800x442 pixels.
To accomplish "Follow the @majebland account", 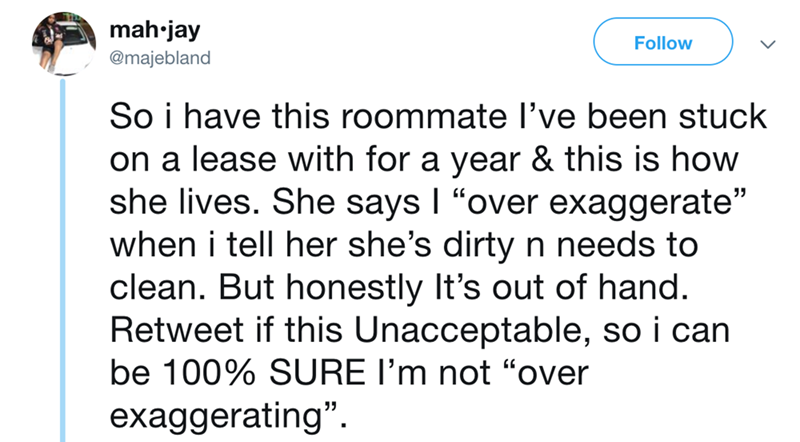I will pos(663,42).
